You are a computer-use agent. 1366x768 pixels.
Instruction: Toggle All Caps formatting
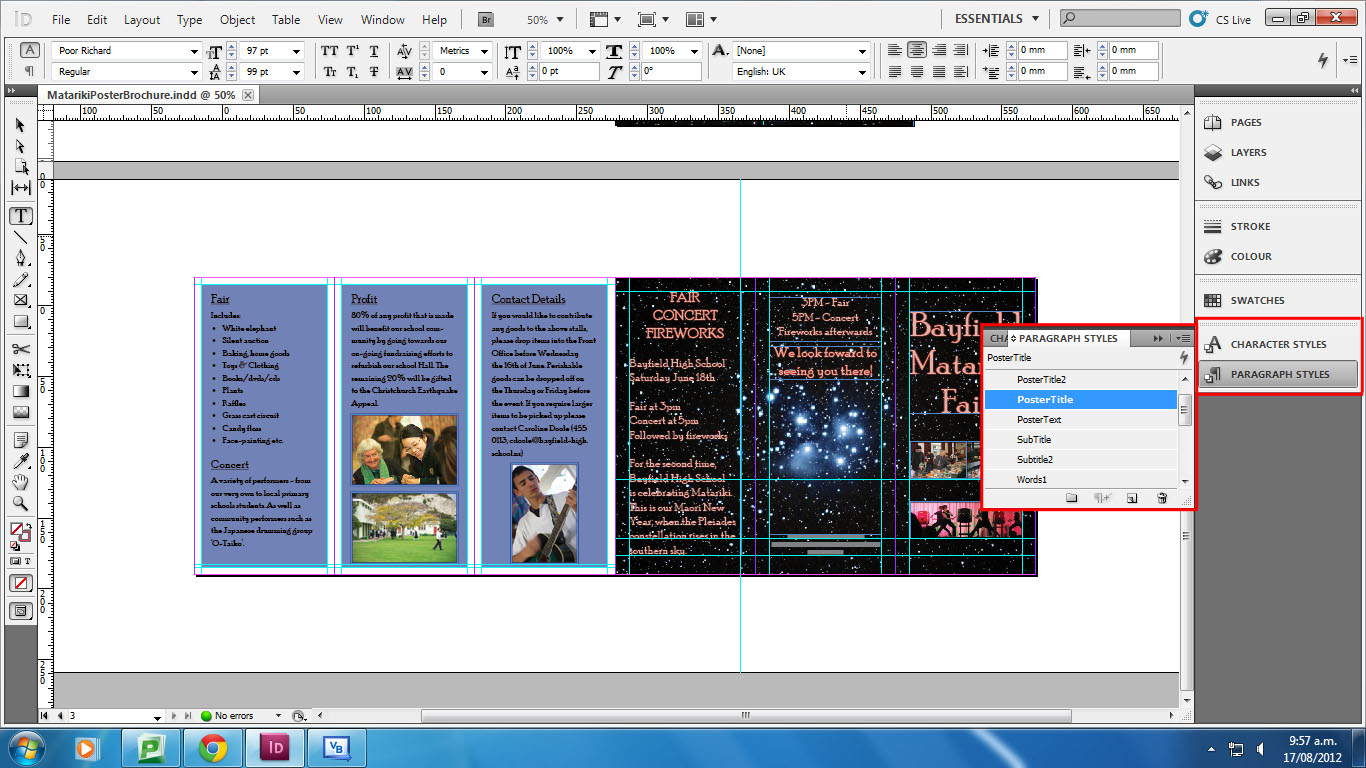coord(330,51)
